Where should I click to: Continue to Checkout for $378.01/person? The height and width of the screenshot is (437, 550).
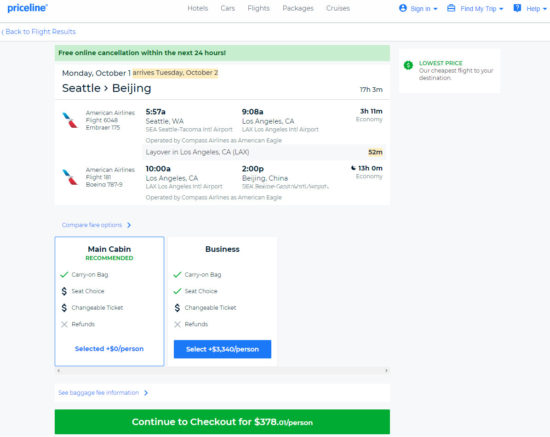222,422
